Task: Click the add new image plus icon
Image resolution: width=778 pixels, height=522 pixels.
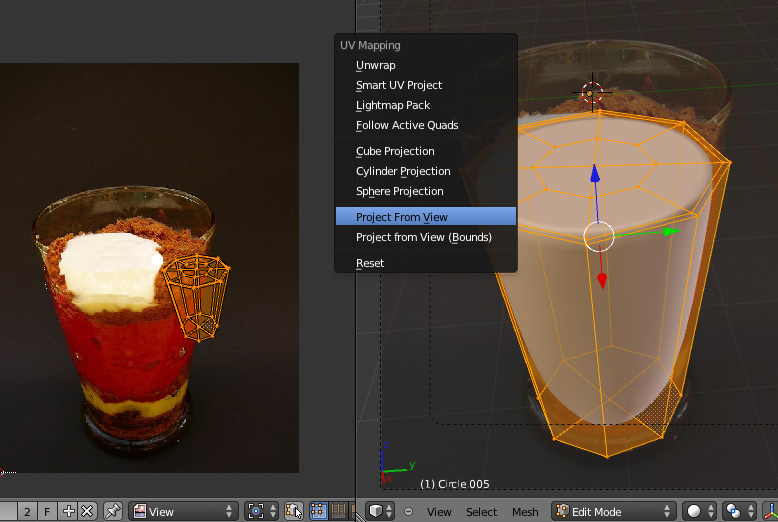Action: (69, 511)
